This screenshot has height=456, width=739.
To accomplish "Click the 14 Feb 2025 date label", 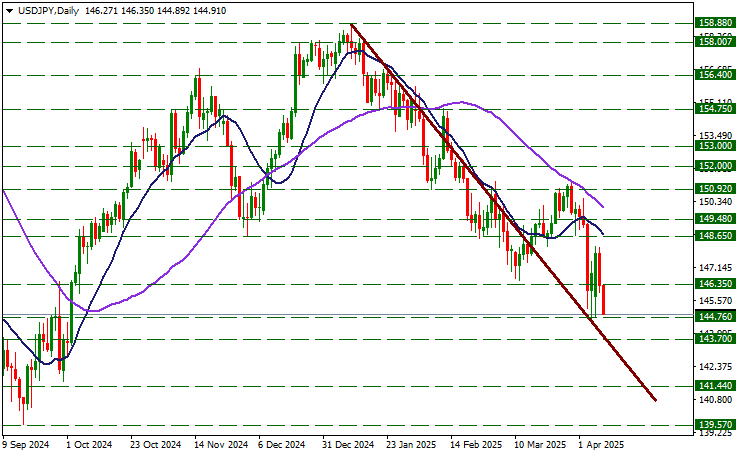I will (476, 445).
